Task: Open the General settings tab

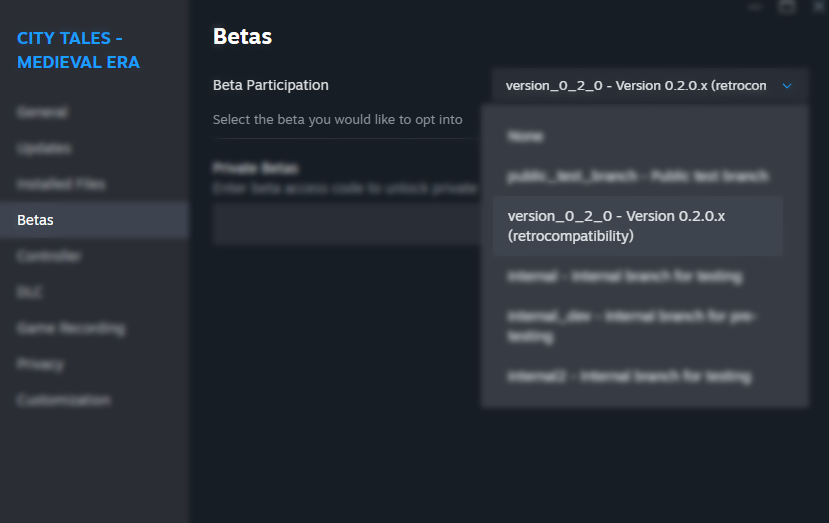Action: [42, 112]
